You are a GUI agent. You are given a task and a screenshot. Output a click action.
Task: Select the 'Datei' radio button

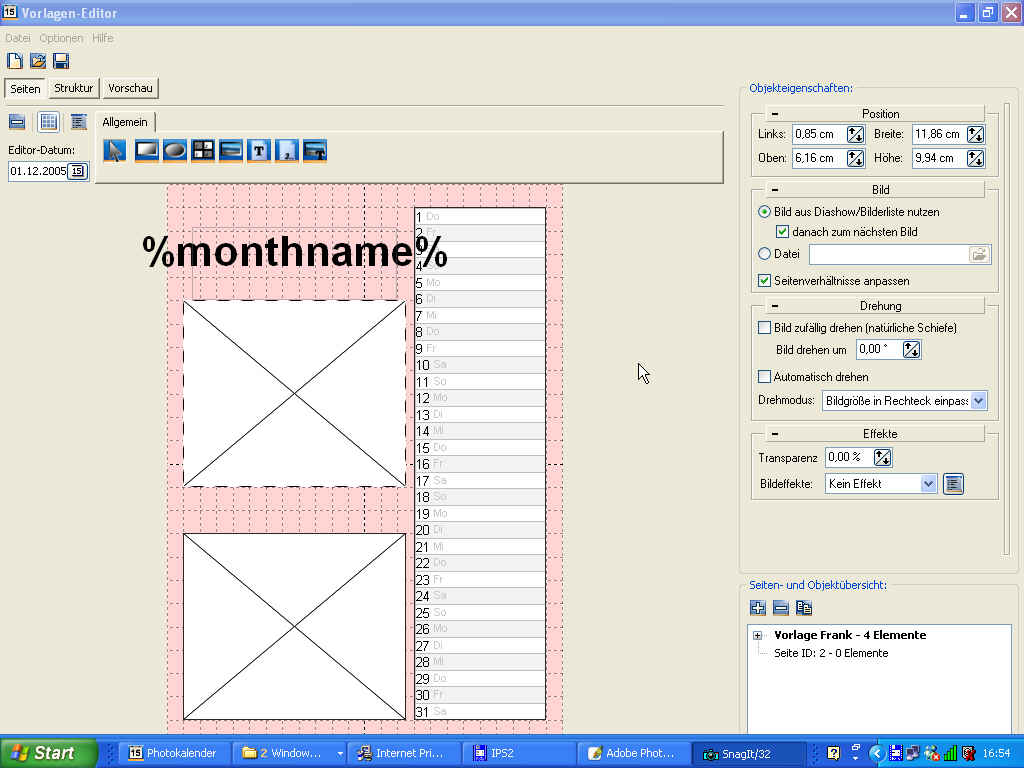[x=765, y=254]
